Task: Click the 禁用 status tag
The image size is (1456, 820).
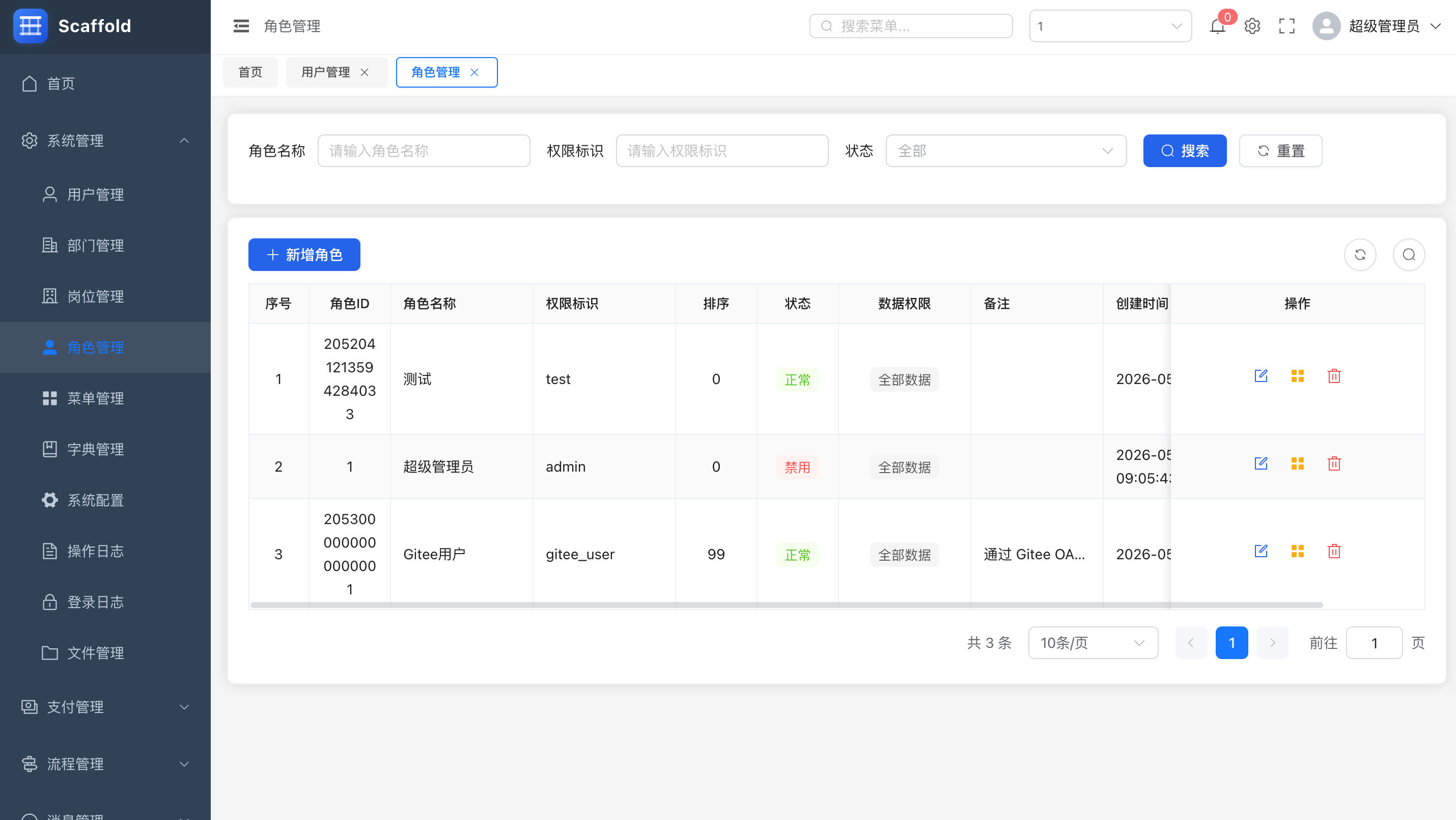Action: [x=798, y=467]
